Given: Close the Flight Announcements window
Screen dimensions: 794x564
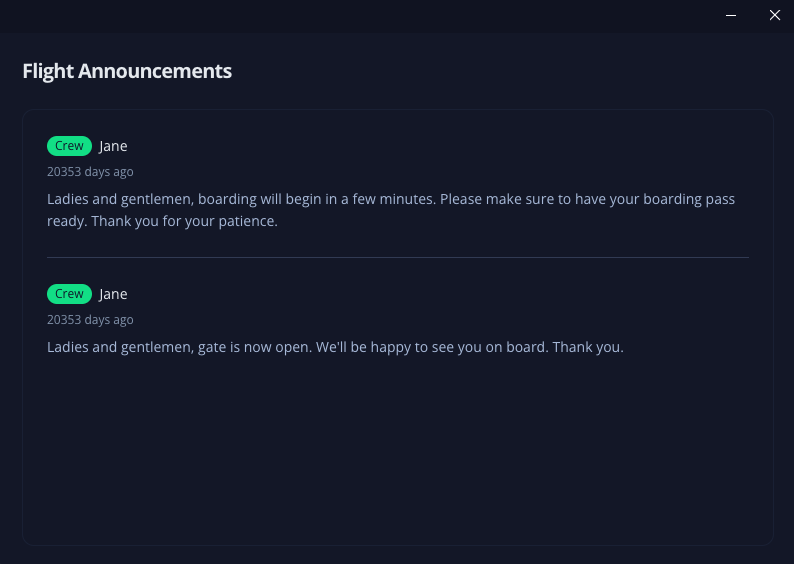Looking at the screenshot, I should point(774,16).
